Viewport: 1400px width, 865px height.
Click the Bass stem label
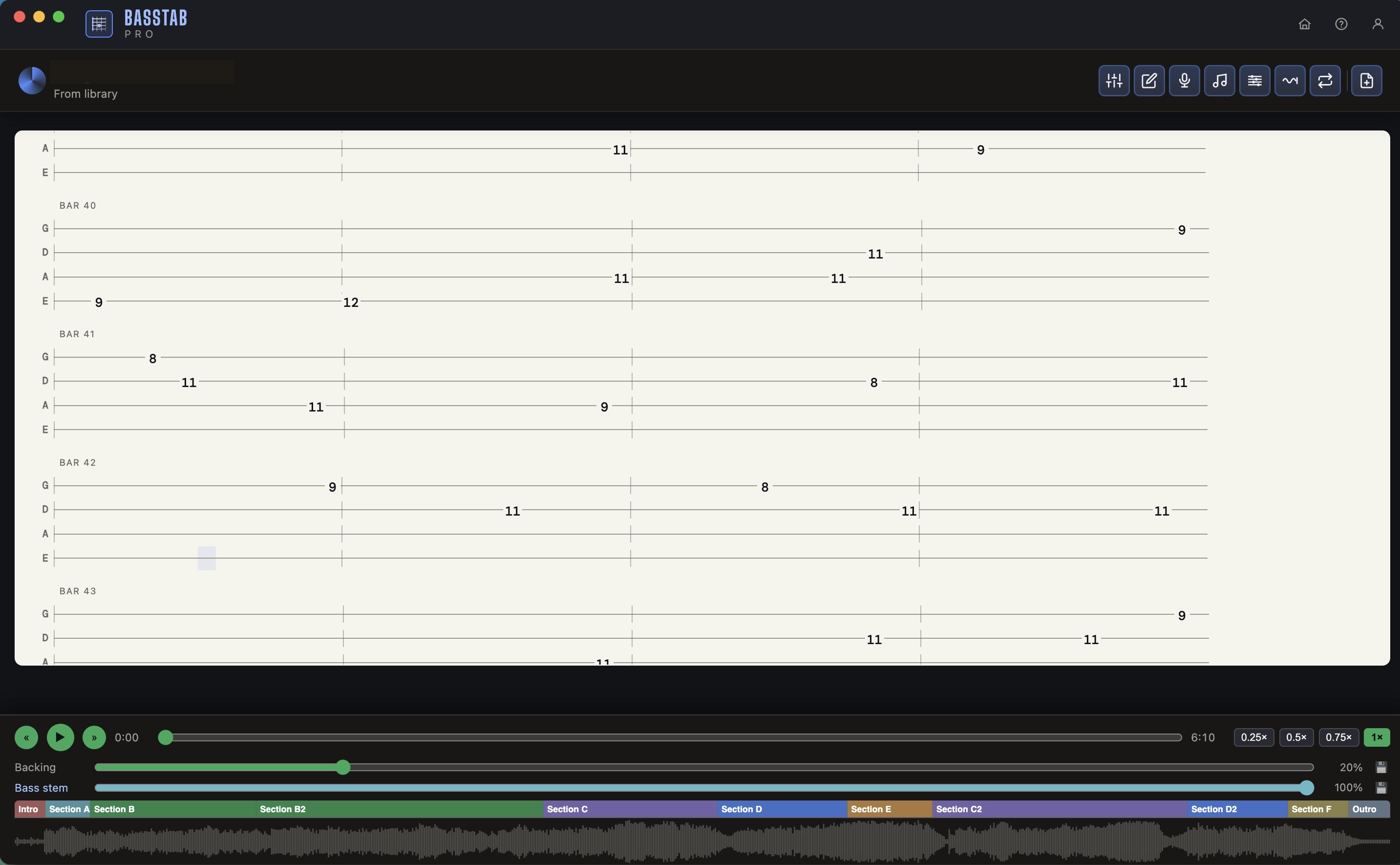click(x=41, y=788)
